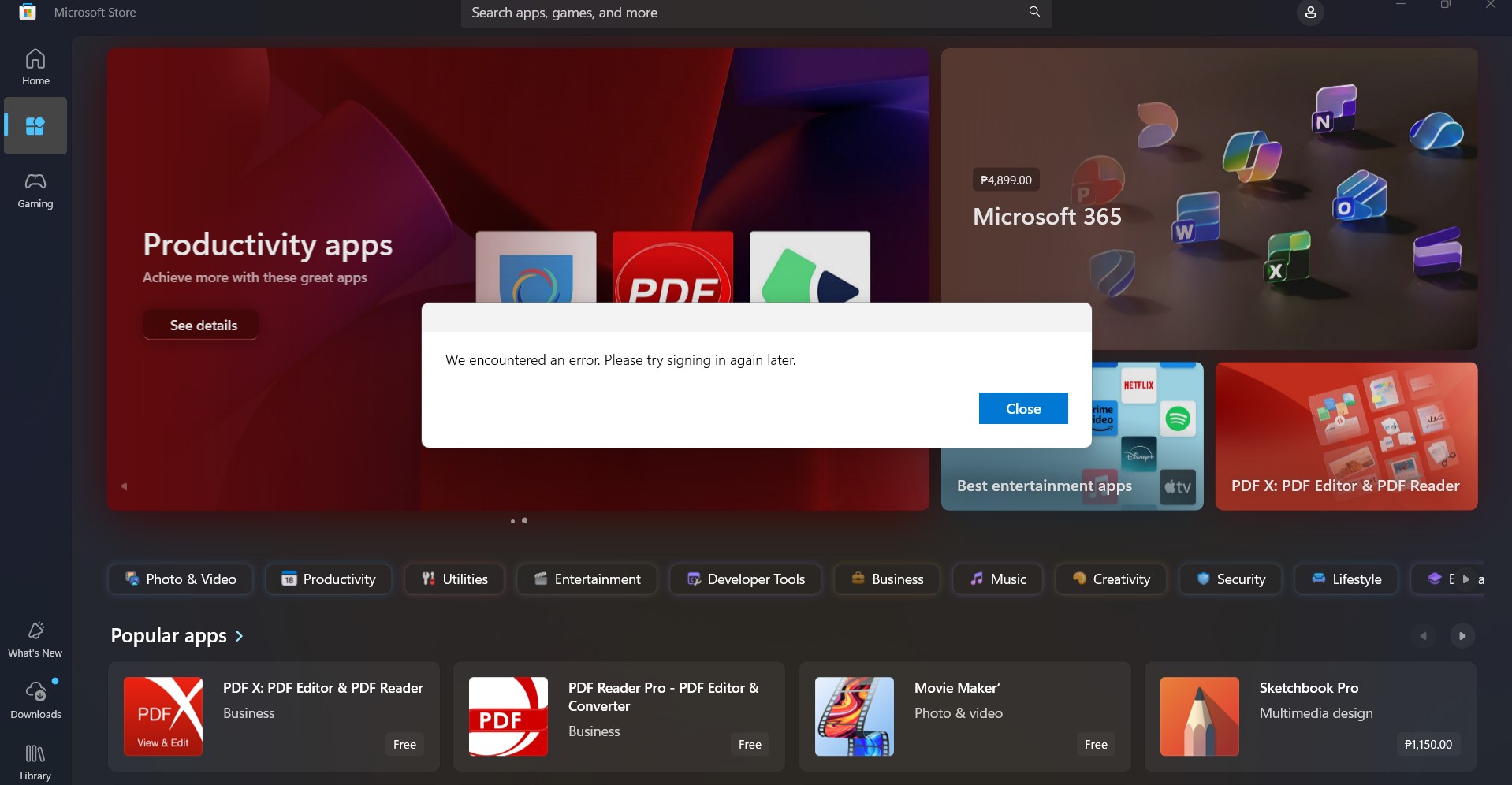Open What's New section
This screenshot has width=1512, height=785.
35,639
